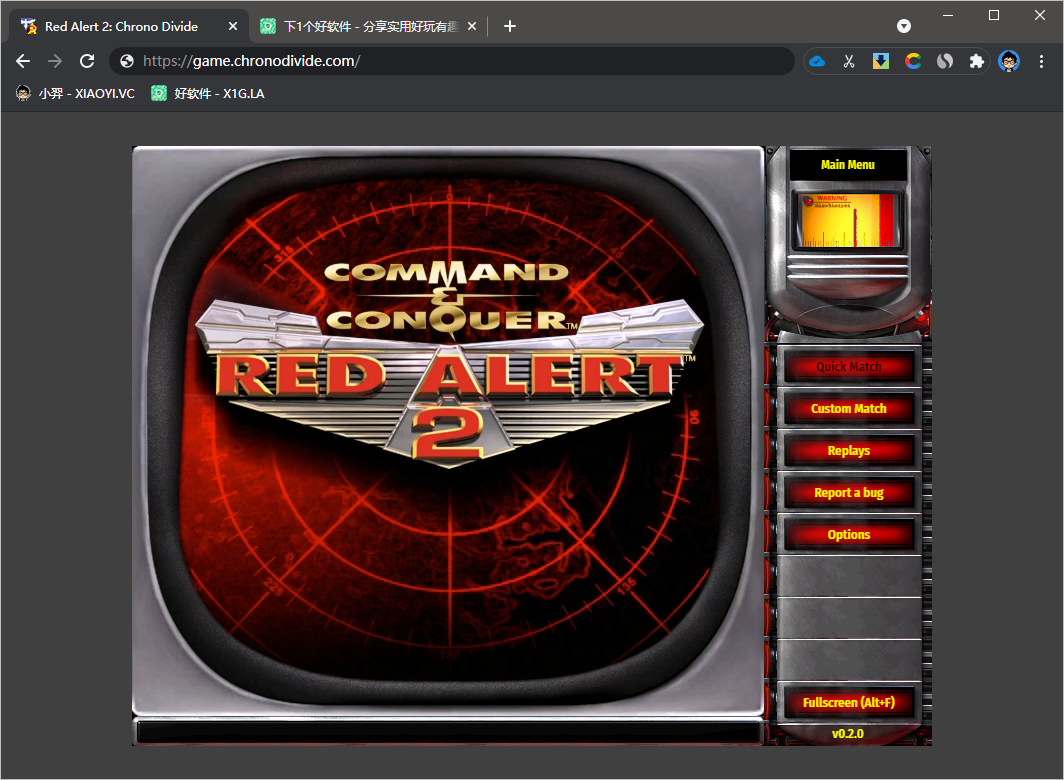The width and height of the screenshot is (1064, 780).
Task: Close the Red Alert 2: Chrono Divide tab
Action: coord(233,26)
